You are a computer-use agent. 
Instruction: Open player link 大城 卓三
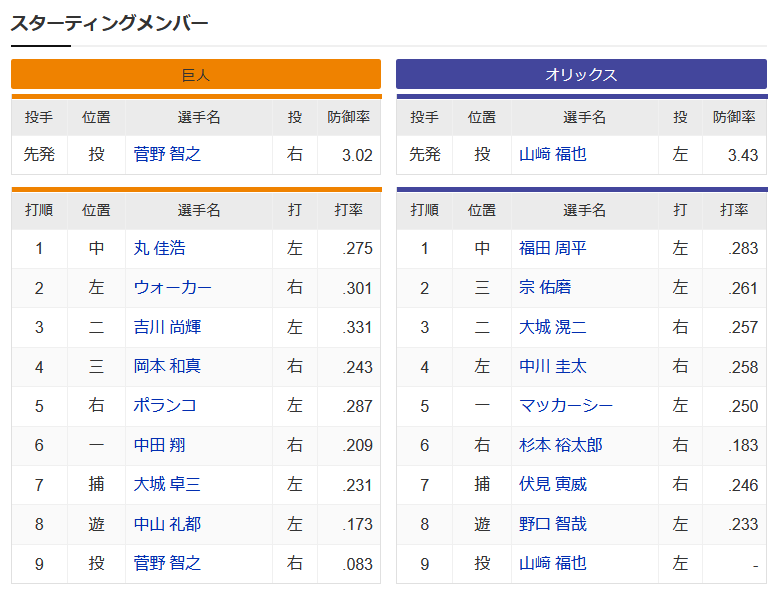pyautogui.click(x=167, y=484)
